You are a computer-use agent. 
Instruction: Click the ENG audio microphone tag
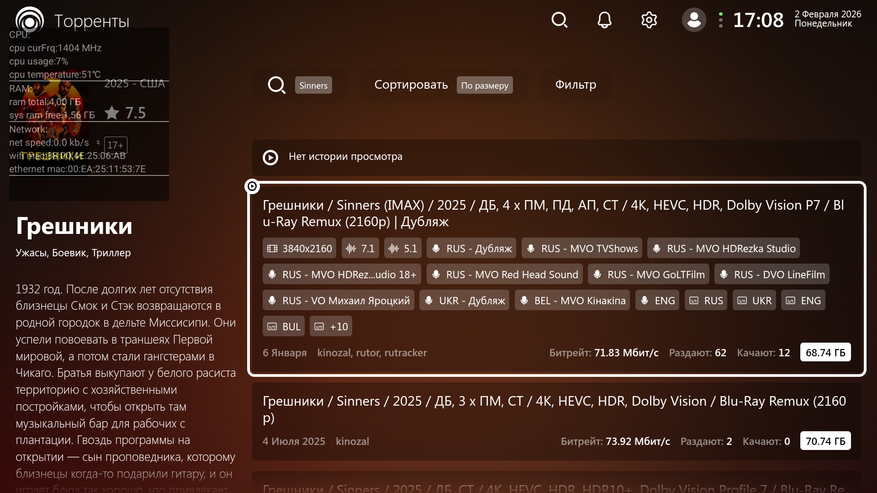(657, 301)
